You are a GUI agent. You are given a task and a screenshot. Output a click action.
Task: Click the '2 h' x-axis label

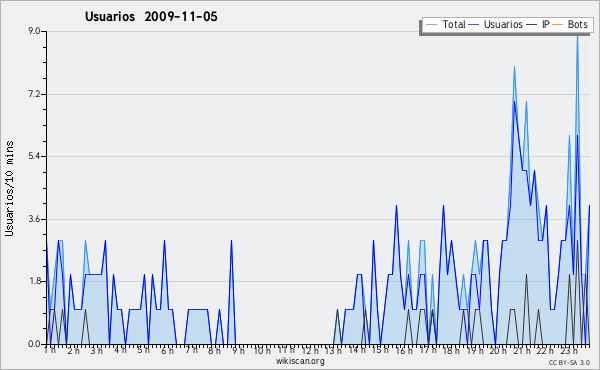73,350
